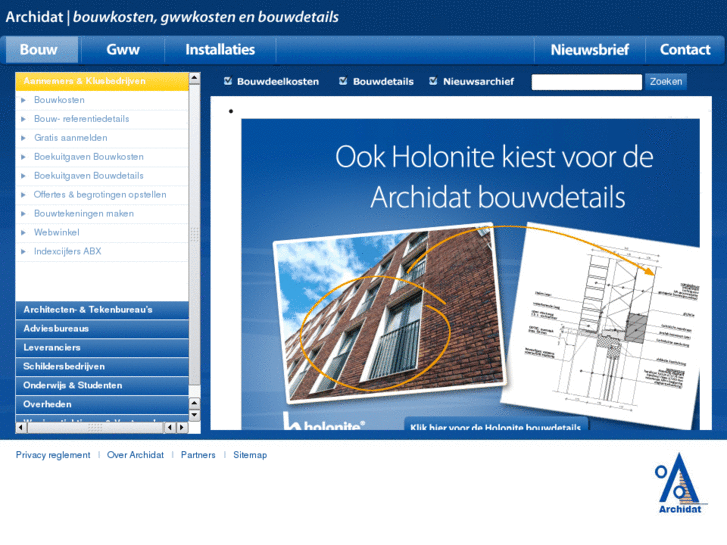
Task: Open Boekuitgaven Bouwkosten link
Action: (89, 157)
